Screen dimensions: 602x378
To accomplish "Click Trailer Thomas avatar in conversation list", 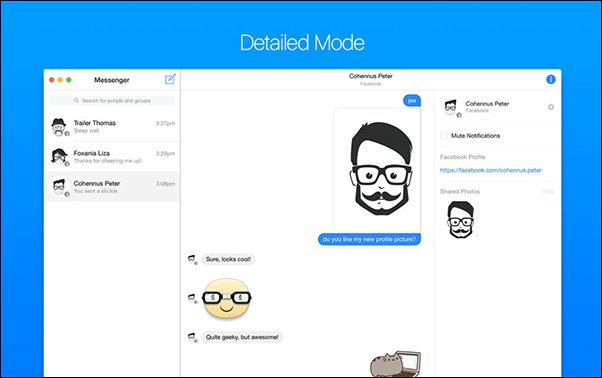I will [59, 127].
